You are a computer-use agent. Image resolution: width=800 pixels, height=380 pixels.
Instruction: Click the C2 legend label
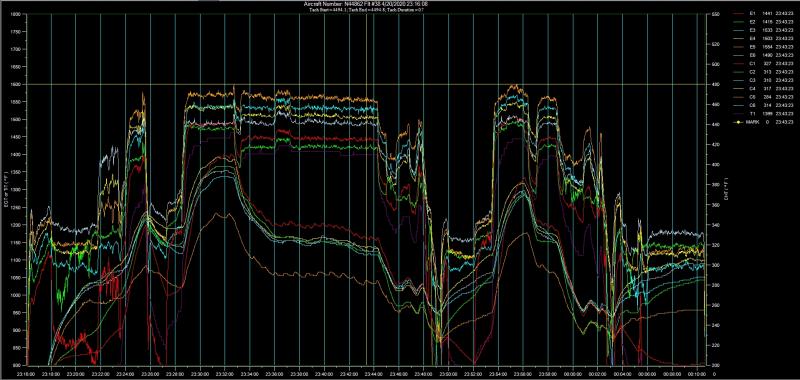pos(753,72)
